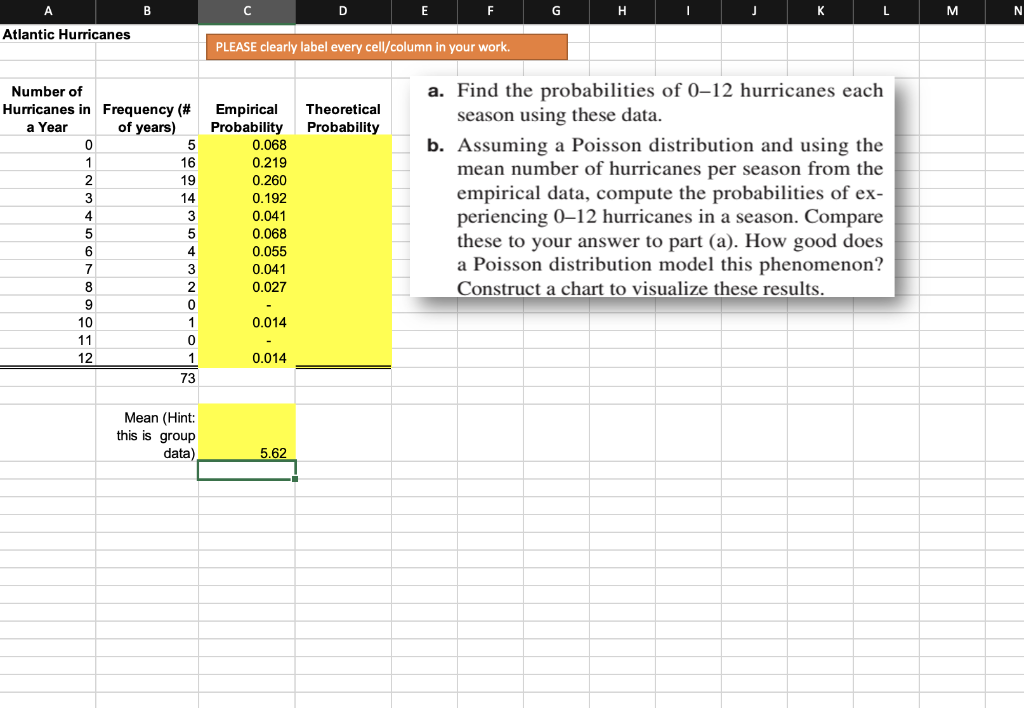This screenshot has width=1024, height=708.
Task: Select the mean value cell 5.62
Action: click(247, 432)
